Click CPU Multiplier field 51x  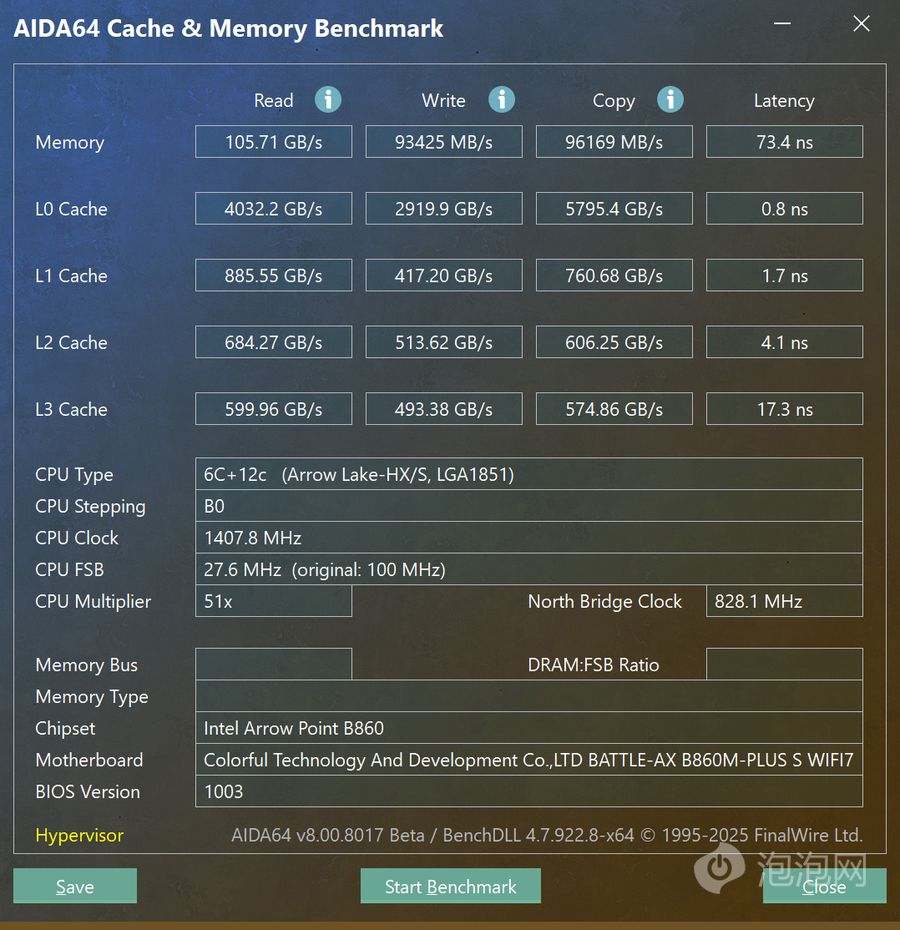click(x=274, y=601)
